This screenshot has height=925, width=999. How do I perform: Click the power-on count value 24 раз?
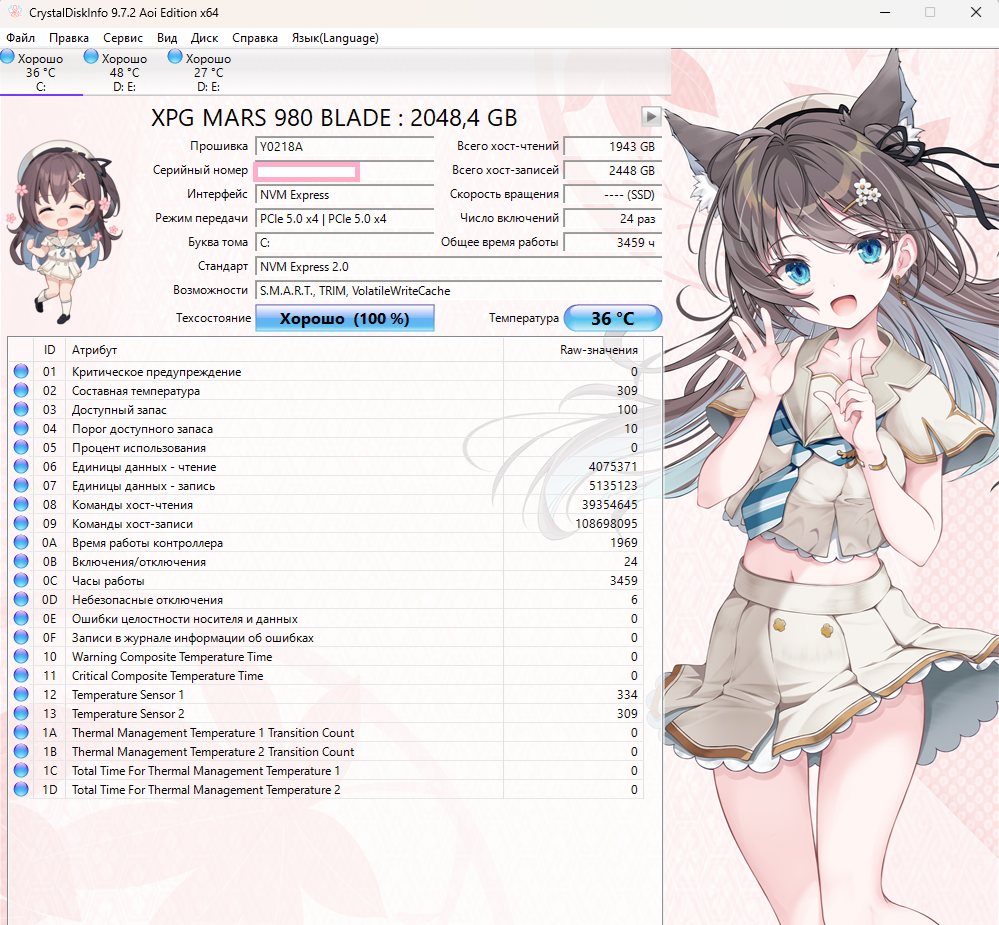tap(613, 219)
